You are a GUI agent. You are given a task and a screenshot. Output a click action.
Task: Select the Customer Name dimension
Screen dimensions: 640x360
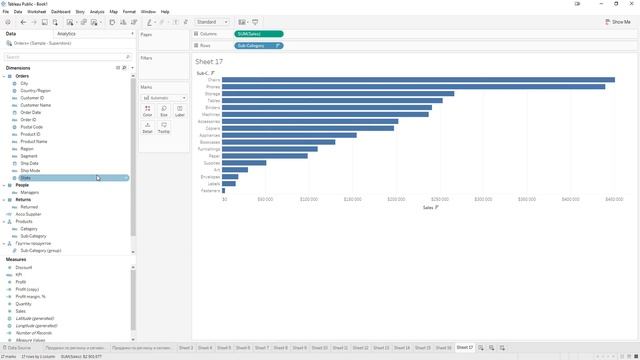tap(36, 105)
